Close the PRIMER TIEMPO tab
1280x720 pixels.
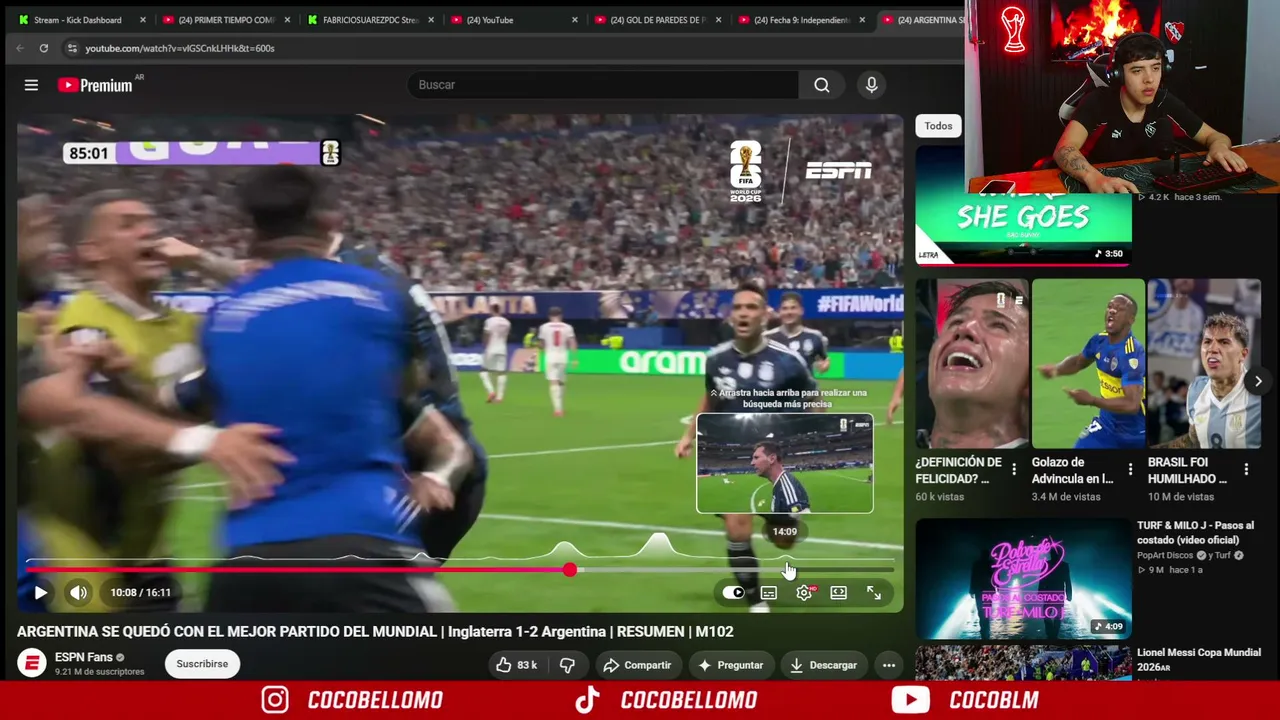tap(287, 20)
